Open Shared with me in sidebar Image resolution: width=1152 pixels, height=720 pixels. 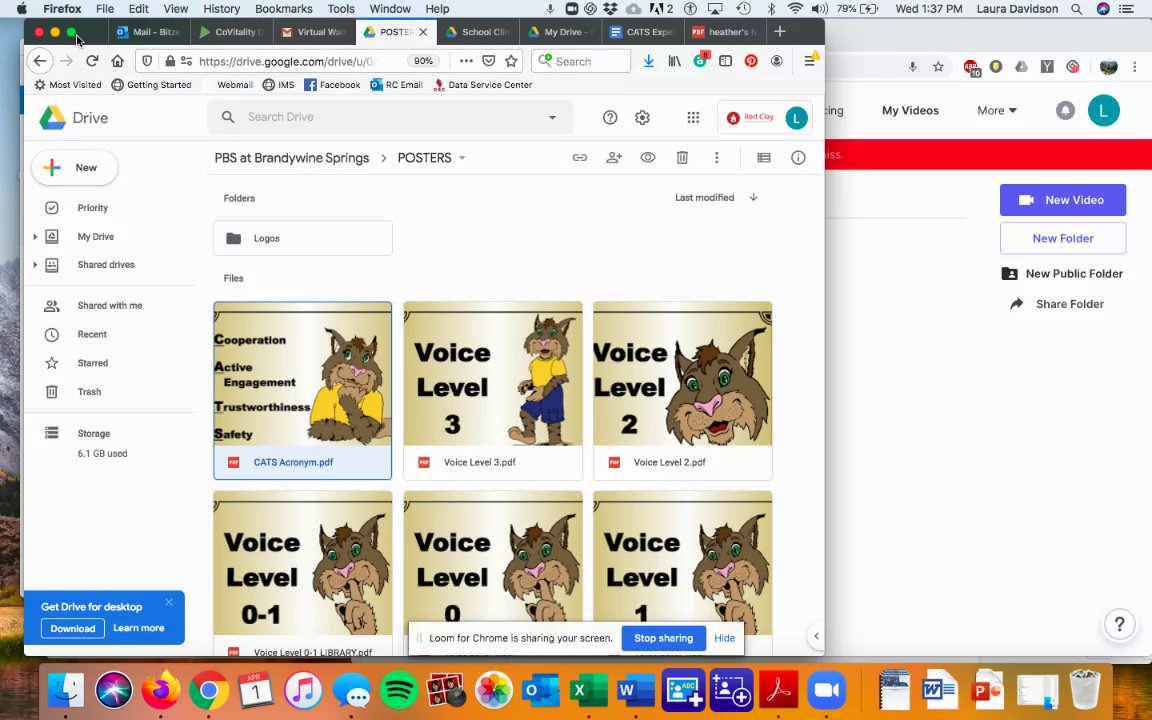pyautogui.click(x=109, y=306)
